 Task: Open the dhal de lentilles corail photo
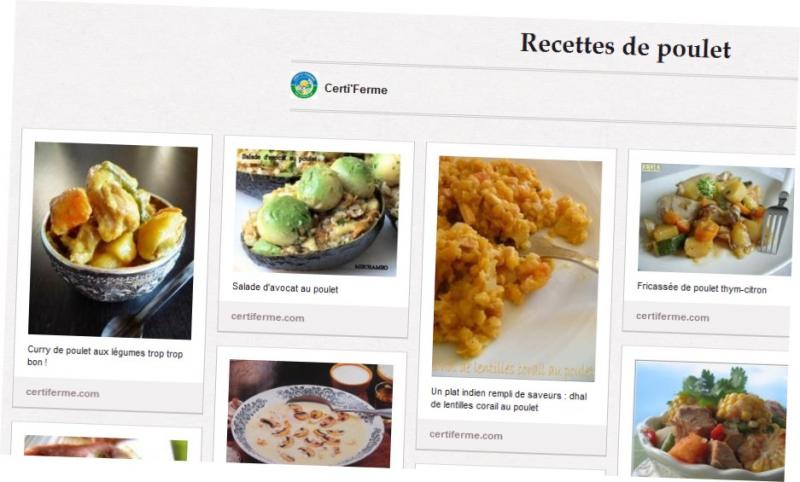516,269
